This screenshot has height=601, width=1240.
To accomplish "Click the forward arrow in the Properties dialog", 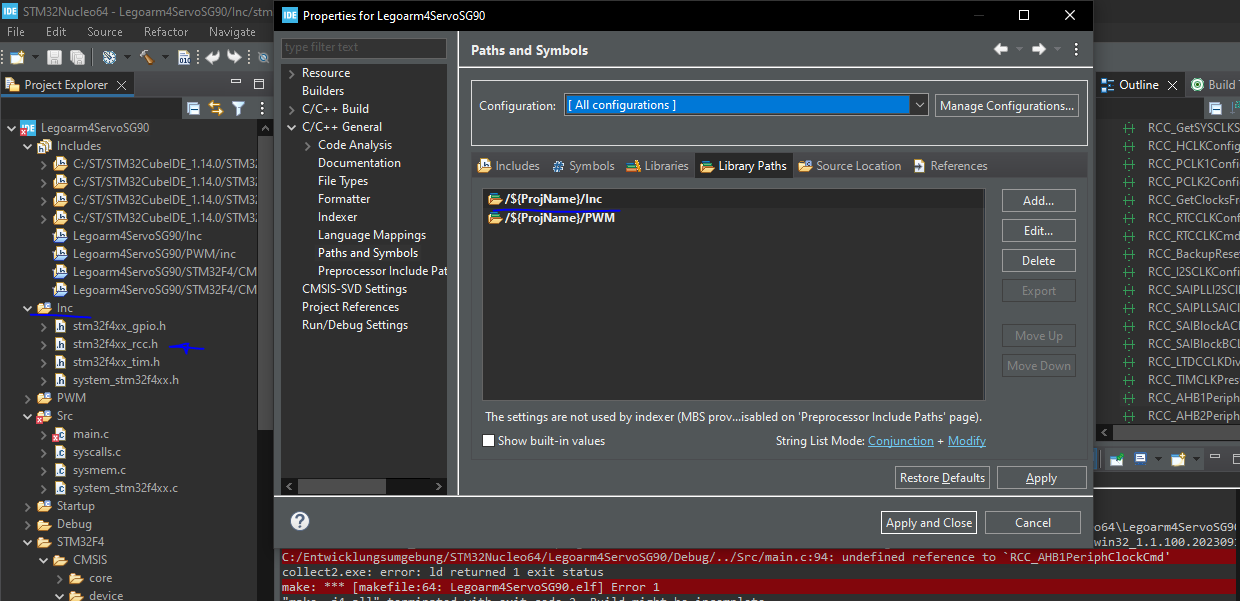I will (x=1039, y=49).
